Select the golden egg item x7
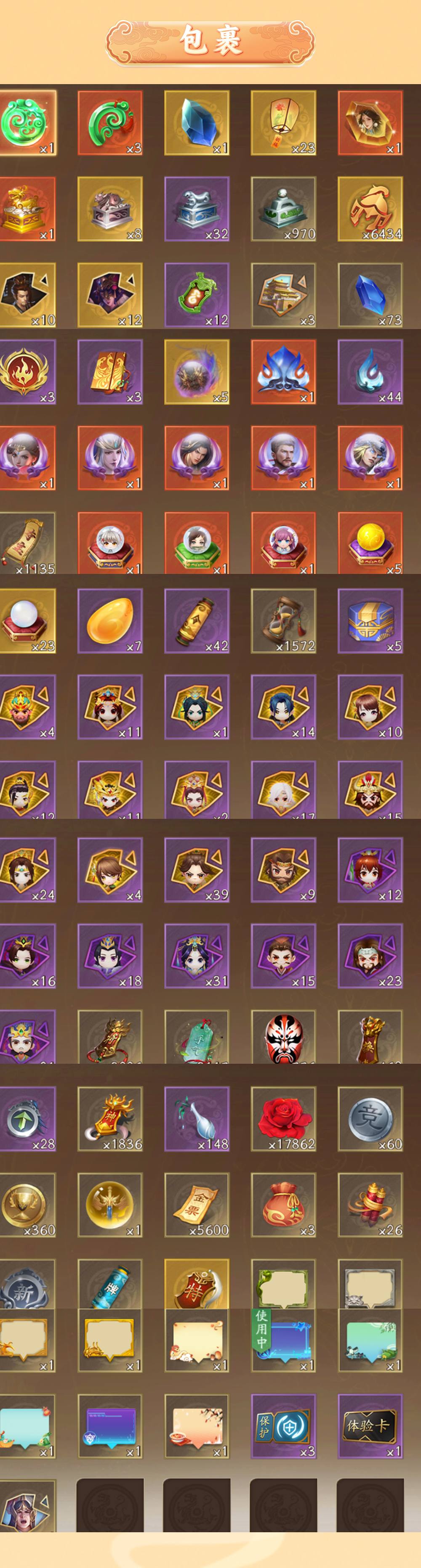 [x=110, y=621]
